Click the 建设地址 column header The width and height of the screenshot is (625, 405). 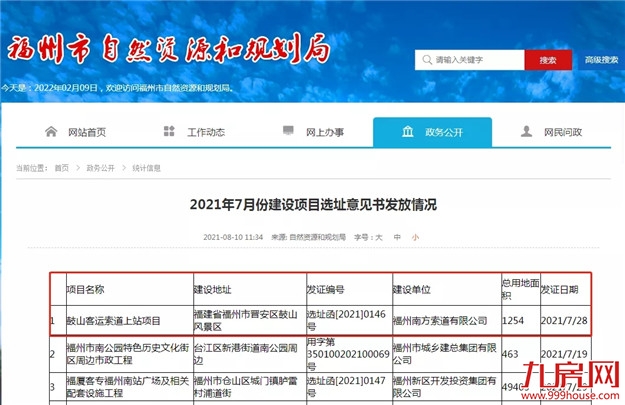pos(212,289)
